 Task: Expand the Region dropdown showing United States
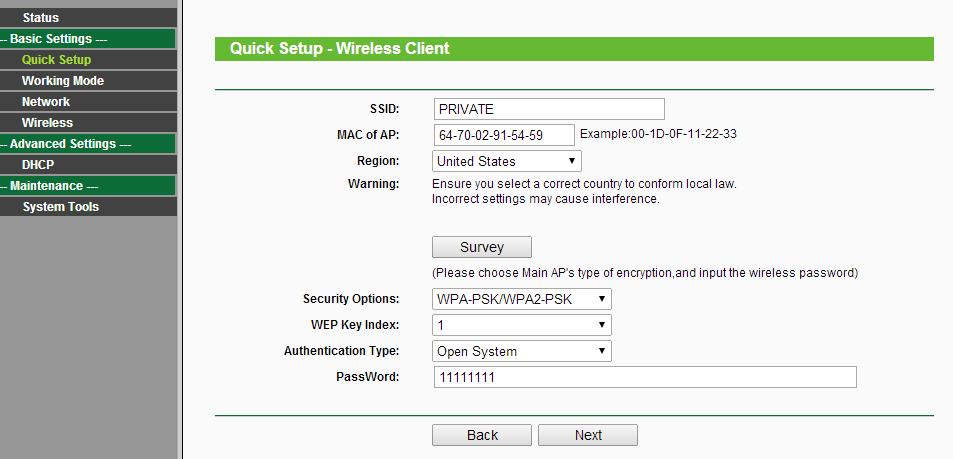(x=506, y=161)
